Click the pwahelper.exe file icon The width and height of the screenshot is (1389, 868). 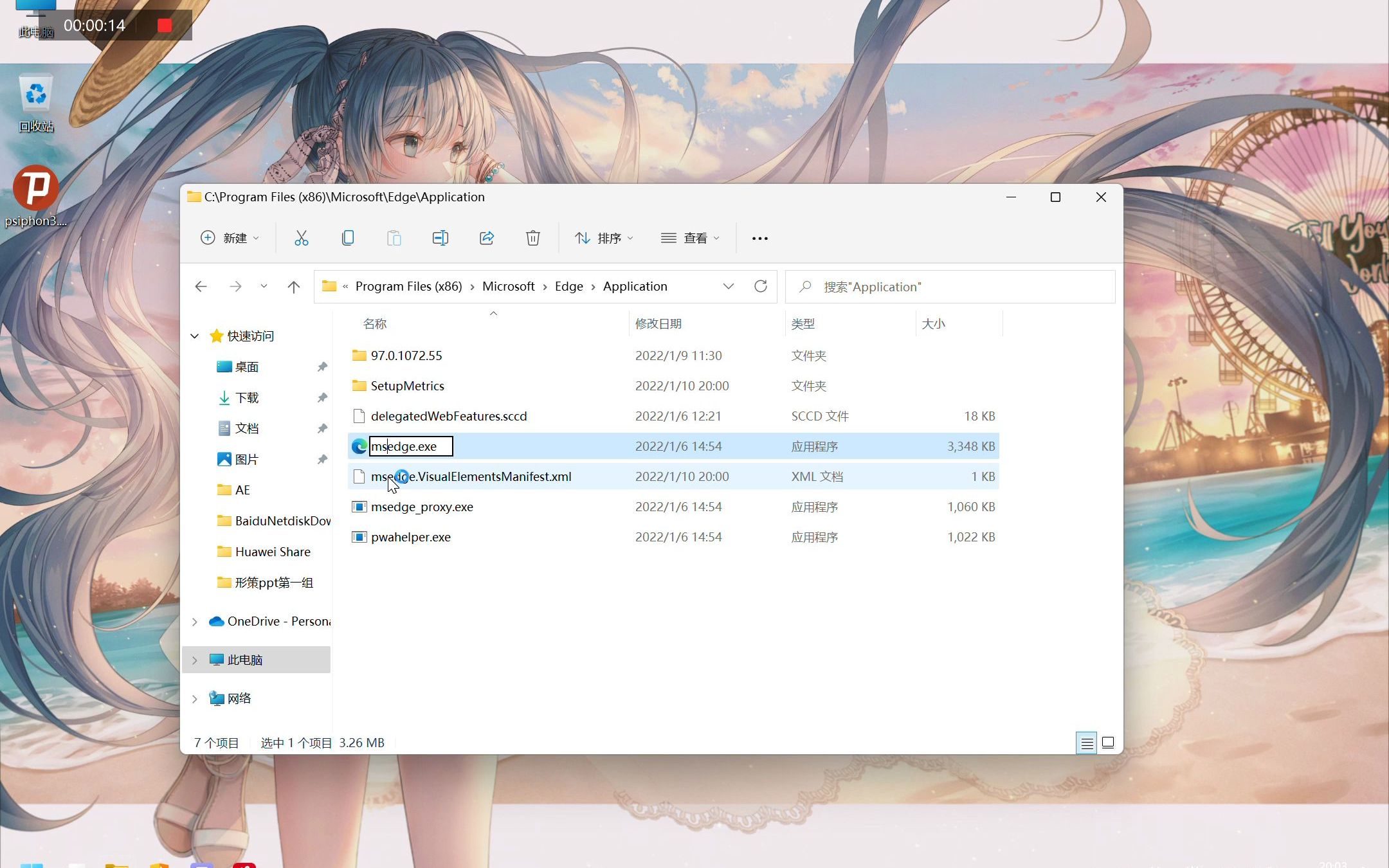click(x=359, y=537)
